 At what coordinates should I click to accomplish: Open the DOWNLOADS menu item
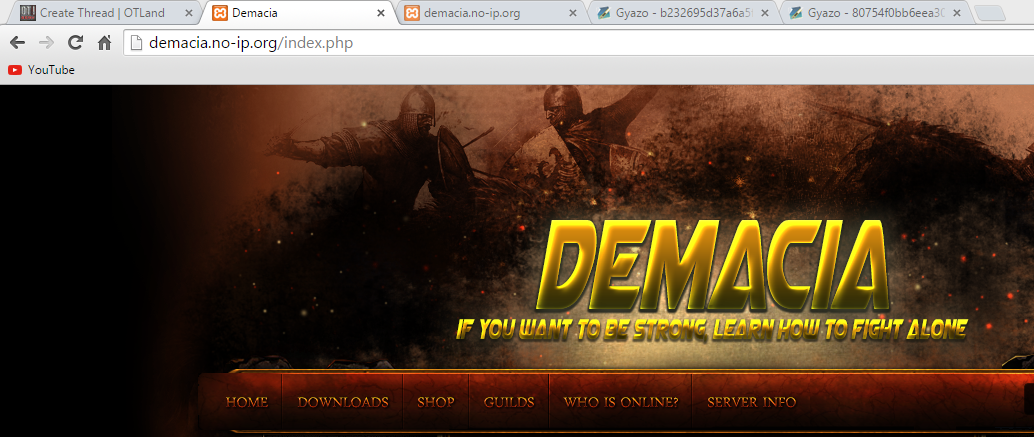pyautogui.click(x=343, y=402)
